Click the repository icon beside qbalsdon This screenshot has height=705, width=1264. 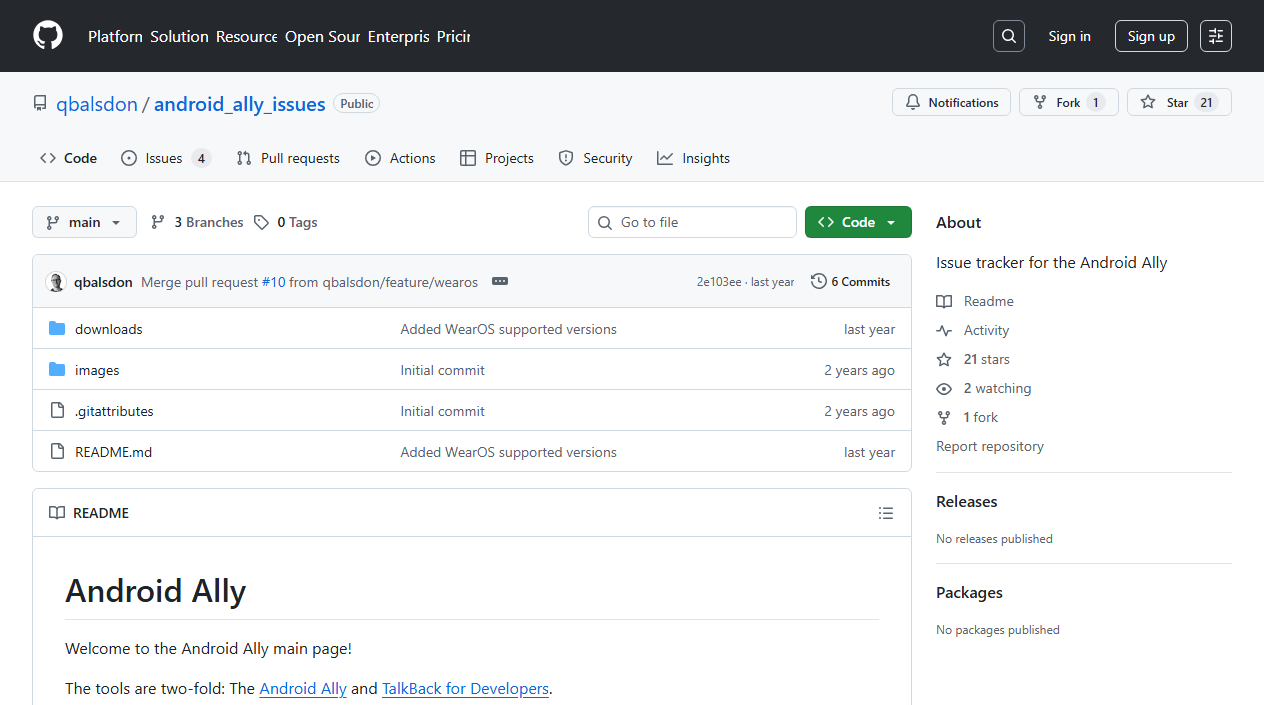(x=40, y=103)
